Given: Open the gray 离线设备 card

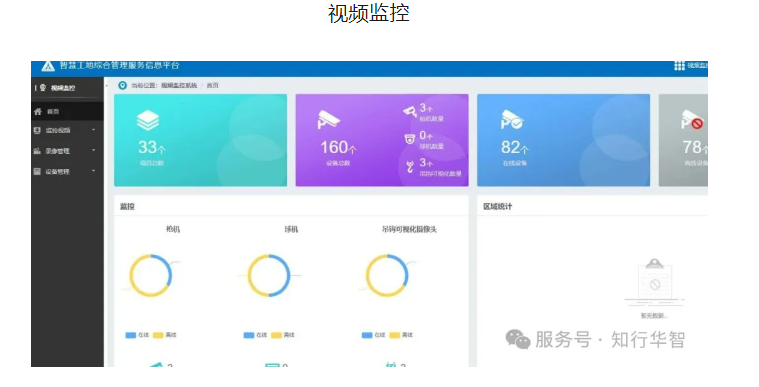Looking at the screenshot, I should [x=683, y=140].
